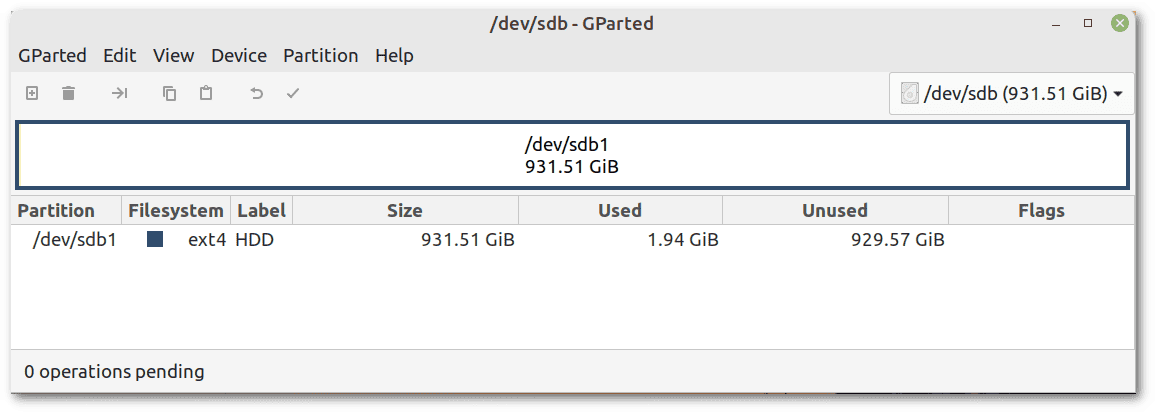Open the View menu
The image size is (1155, 413).
click(174, 55)
